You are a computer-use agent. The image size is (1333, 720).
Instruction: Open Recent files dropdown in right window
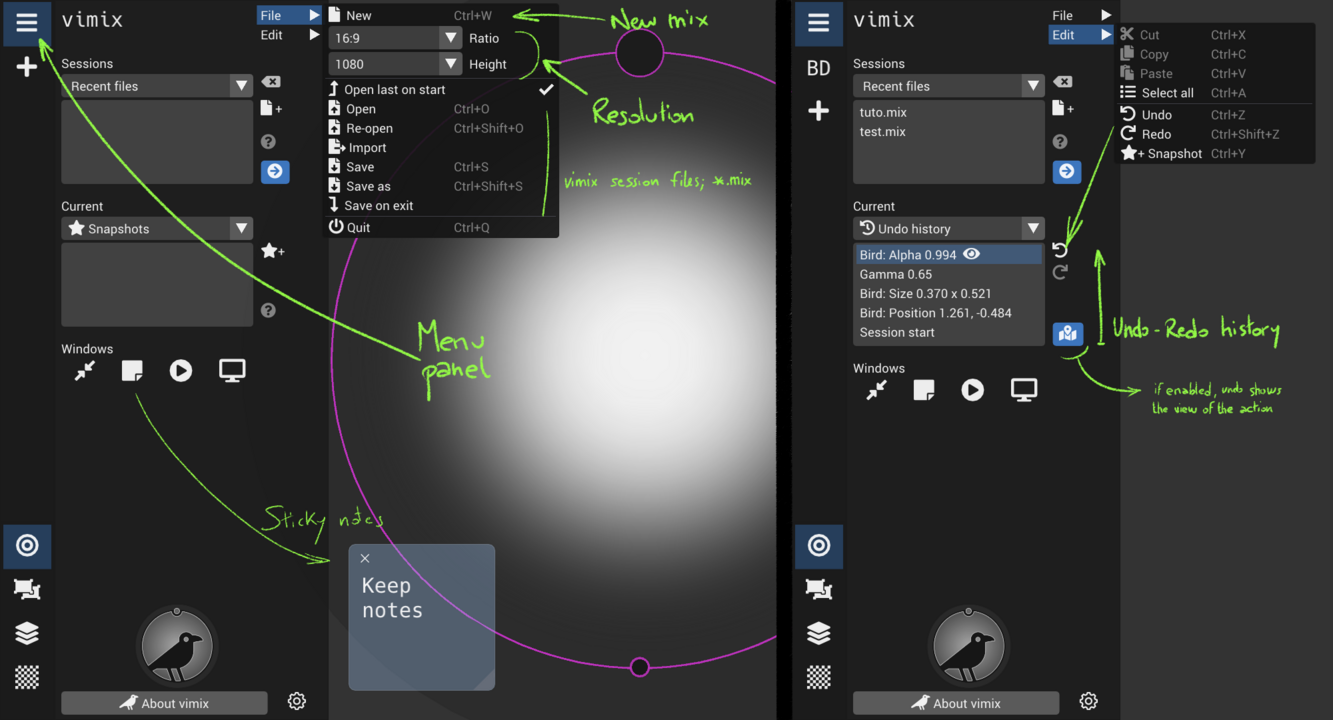pos(949,86)
